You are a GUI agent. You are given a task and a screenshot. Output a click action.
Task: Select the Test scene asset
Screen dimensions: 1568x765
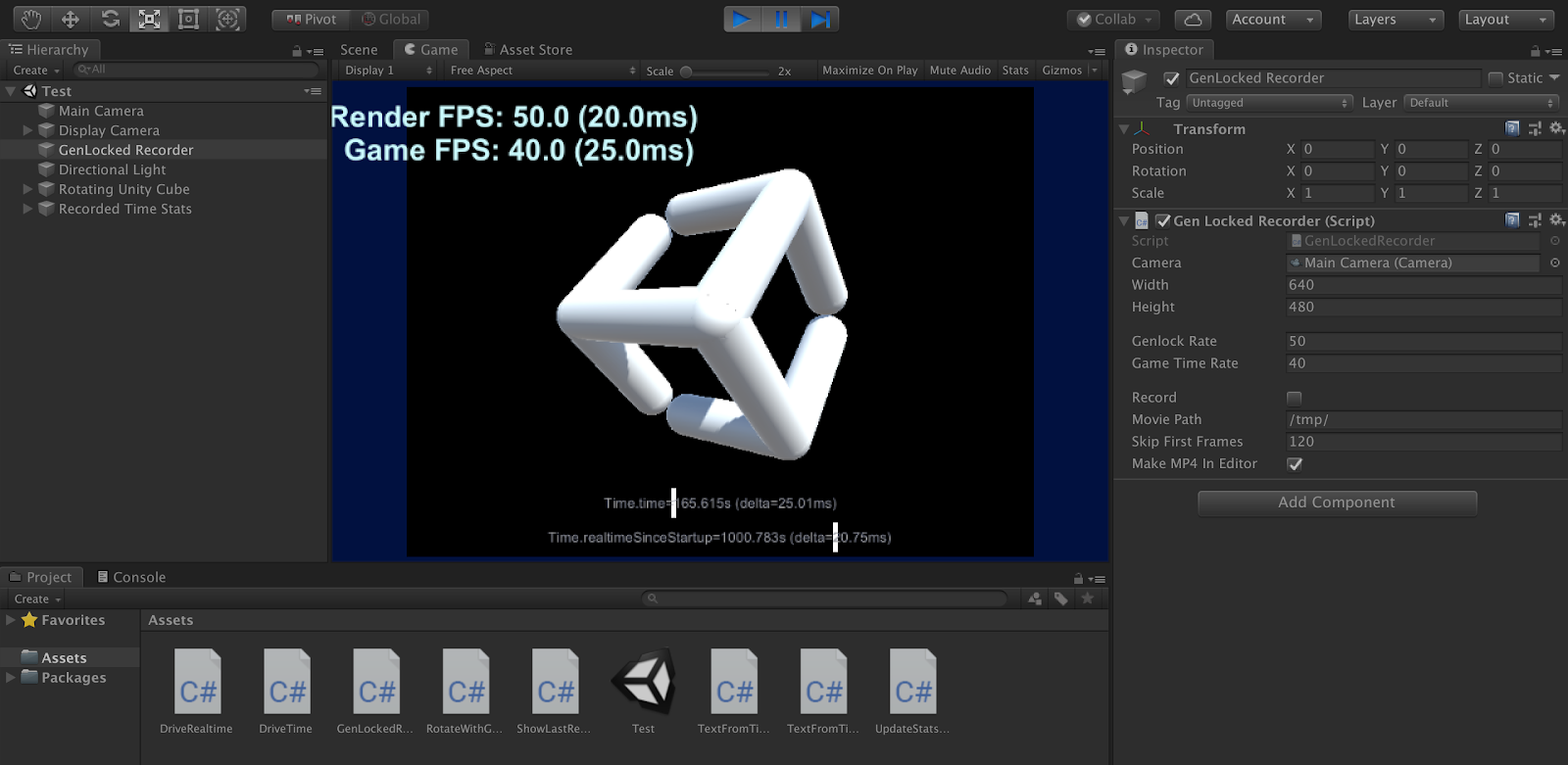coord(643,692)
